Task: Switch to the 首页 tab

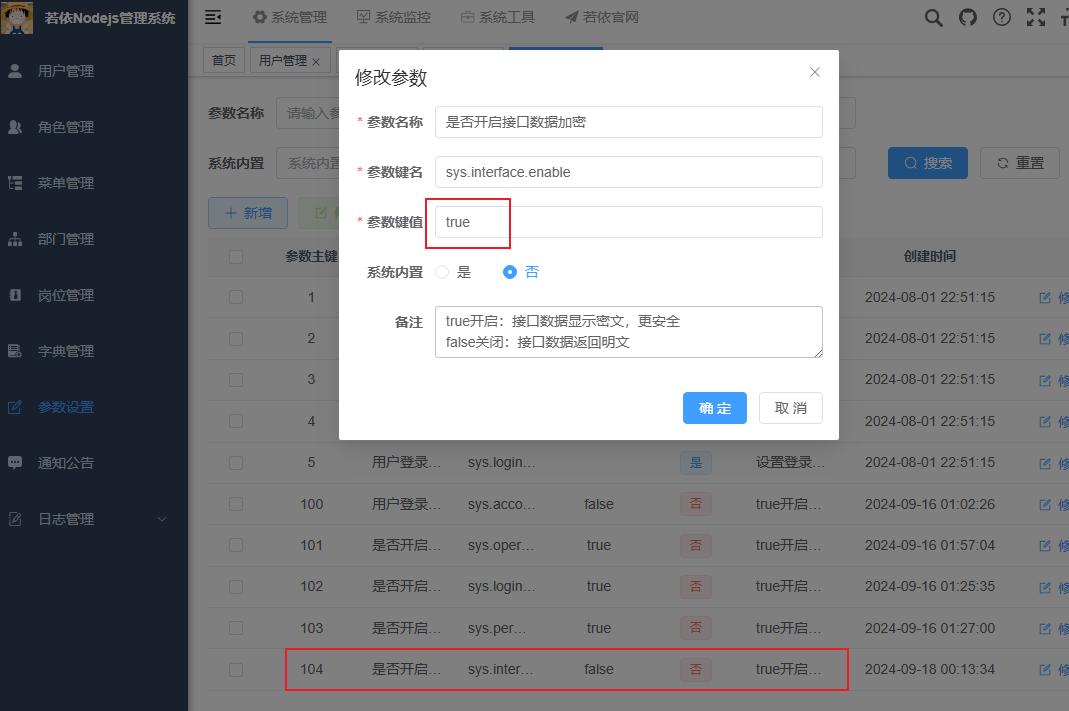Action: point(223,59)
